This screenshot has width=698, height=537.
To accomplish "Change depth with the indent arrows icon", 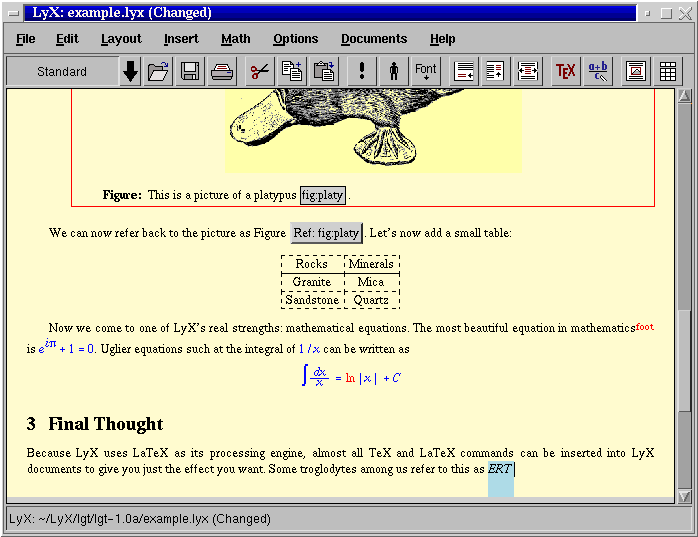I will [x=528, y=71].
